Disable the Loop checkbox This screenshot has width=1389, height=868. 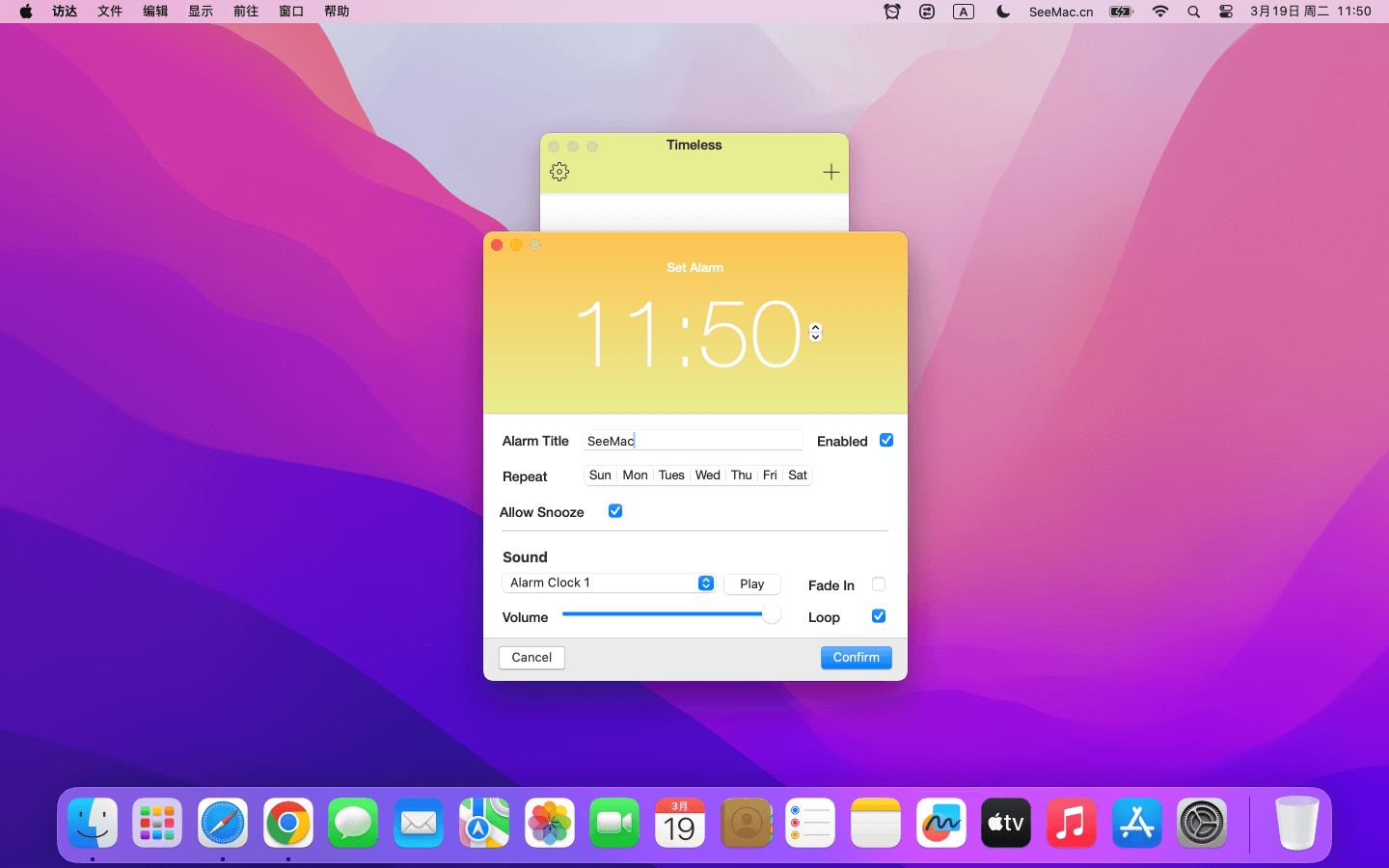click(x=879, y=616)
